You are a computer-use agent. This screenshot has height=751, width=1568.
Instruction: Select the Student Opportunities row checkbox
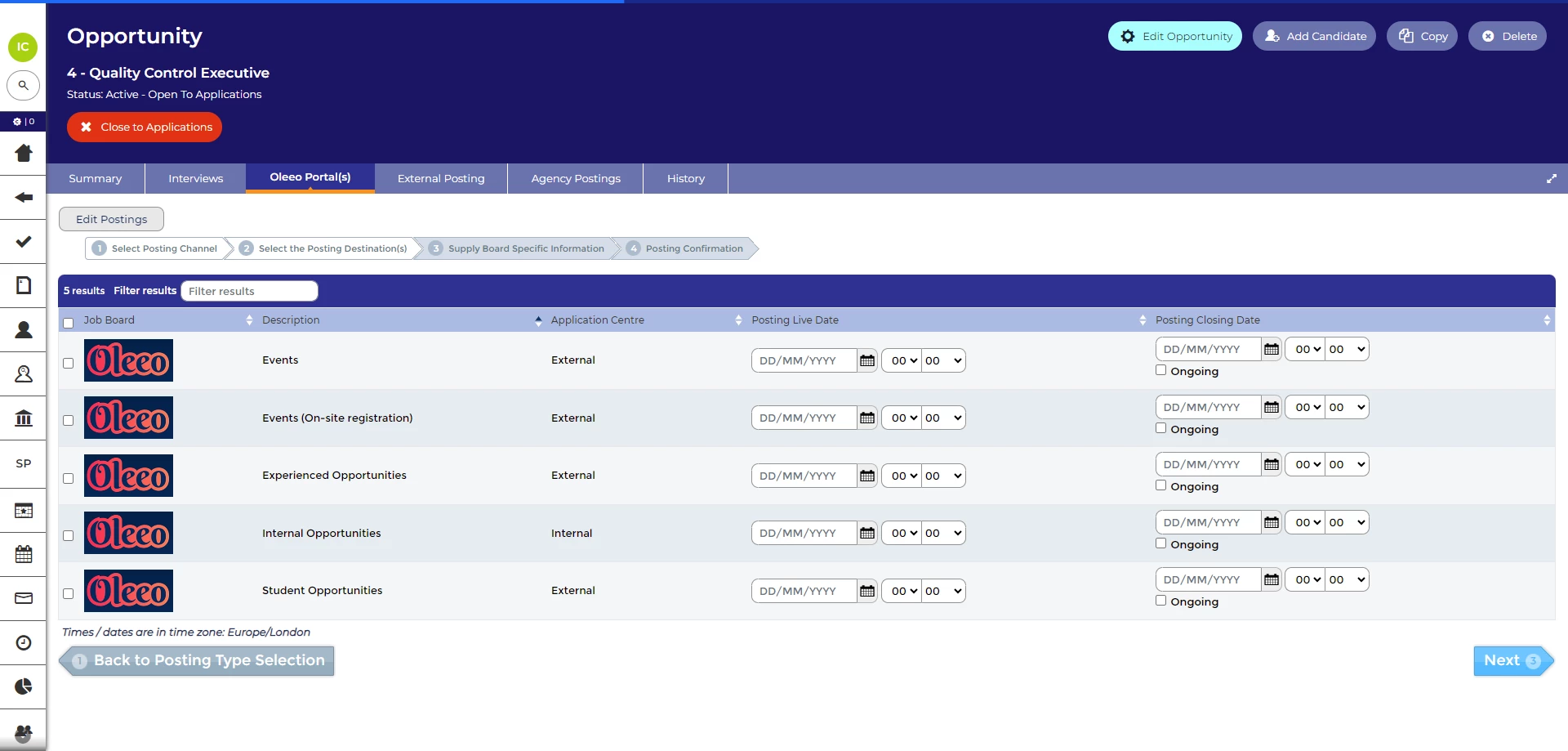point(69,593)
